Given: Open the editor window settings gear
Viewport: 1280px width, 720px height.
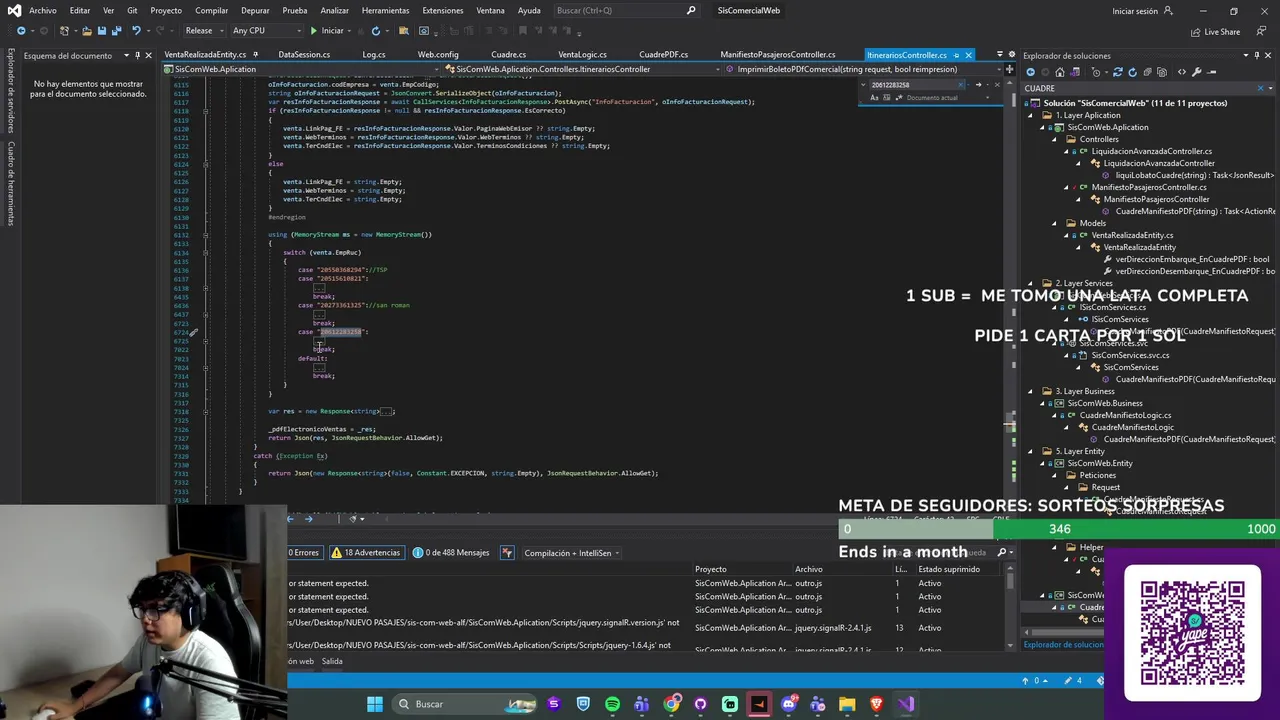Looking at the screenshot, I should [x=1012, y=55].
